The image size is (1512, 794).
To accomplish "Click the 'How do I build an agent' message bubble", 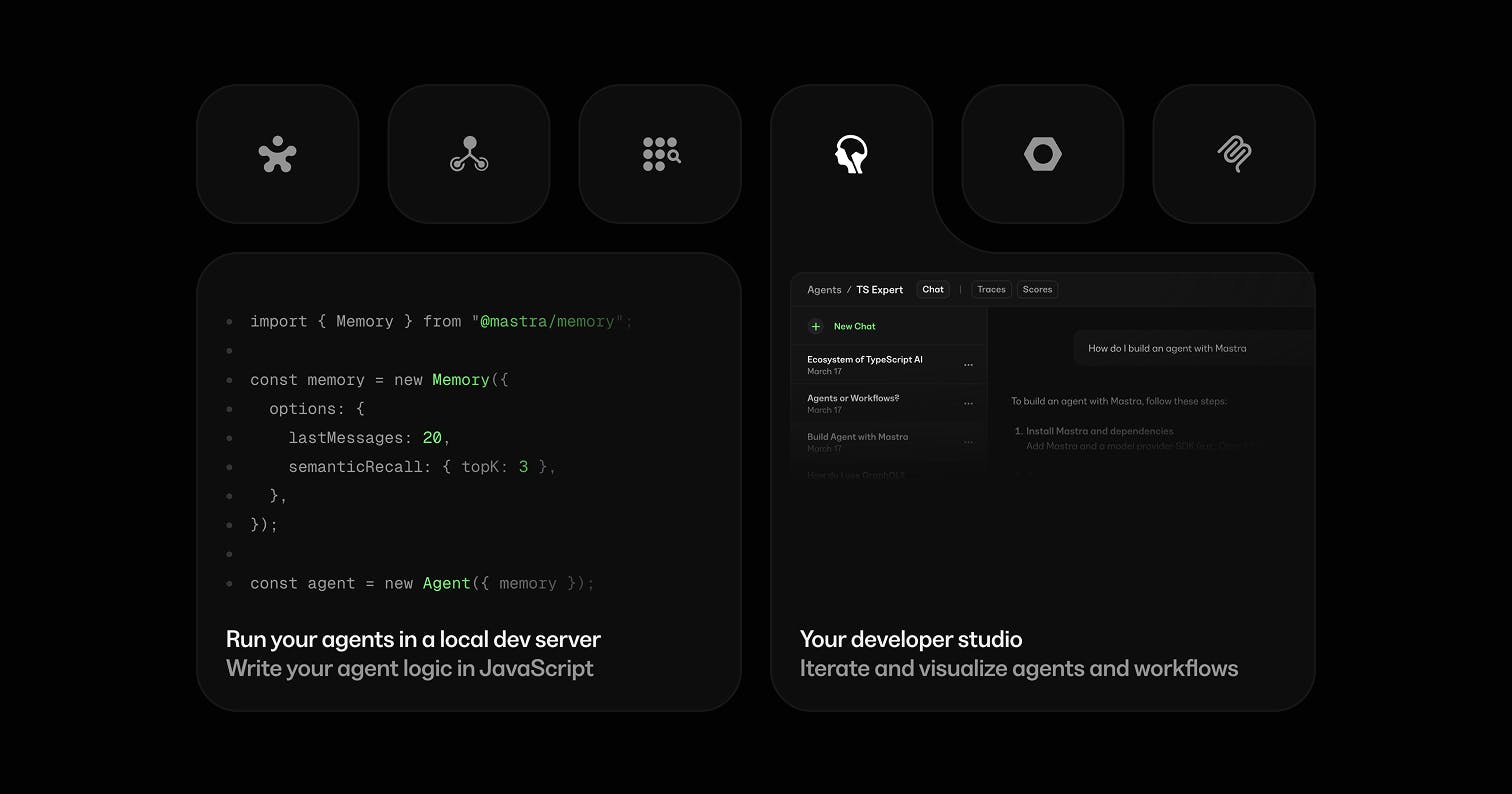I will point(1194,348).
